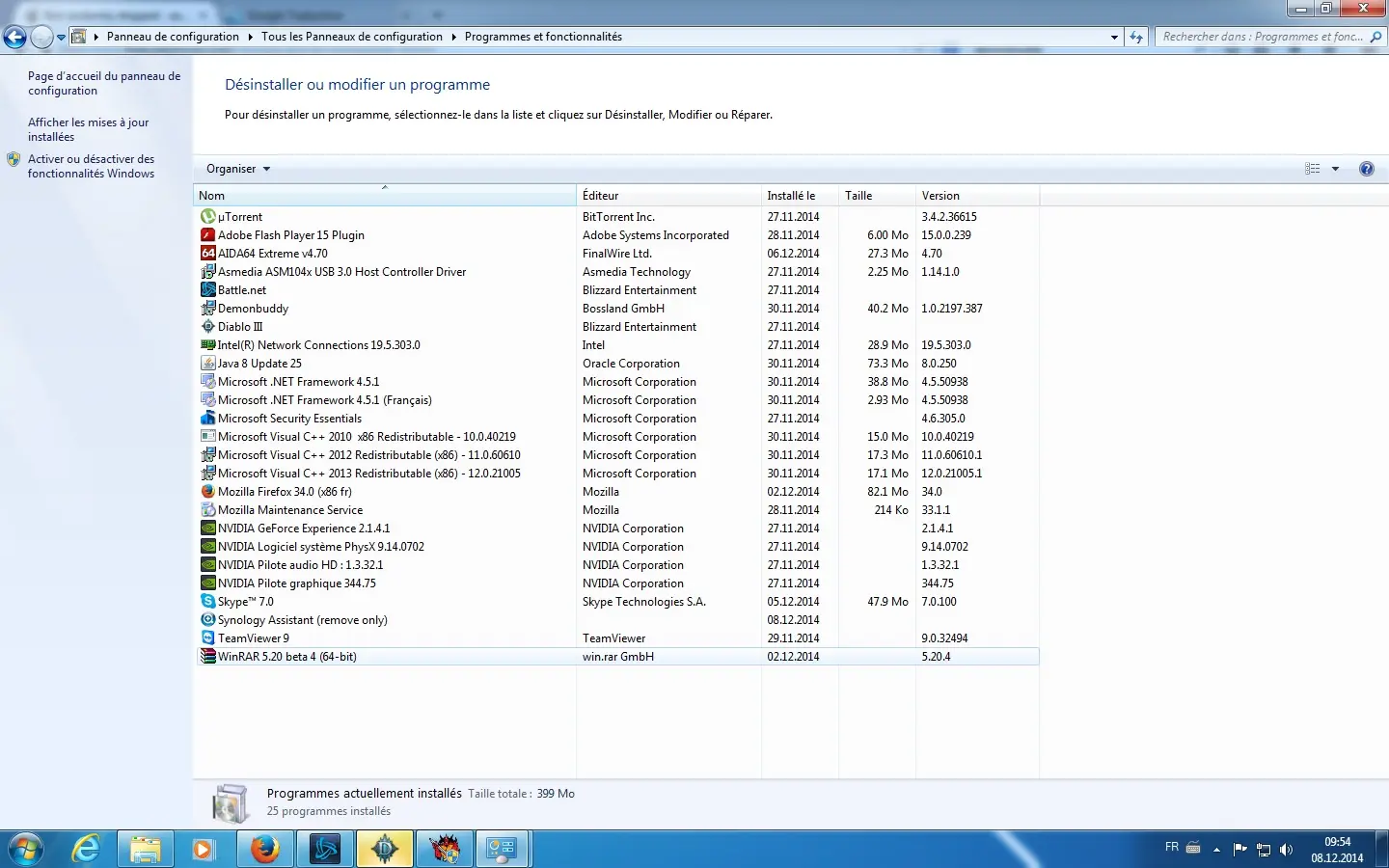1389x868 pixels.
Task: Switch to Firefox in the taskbar
Action: 265,850
